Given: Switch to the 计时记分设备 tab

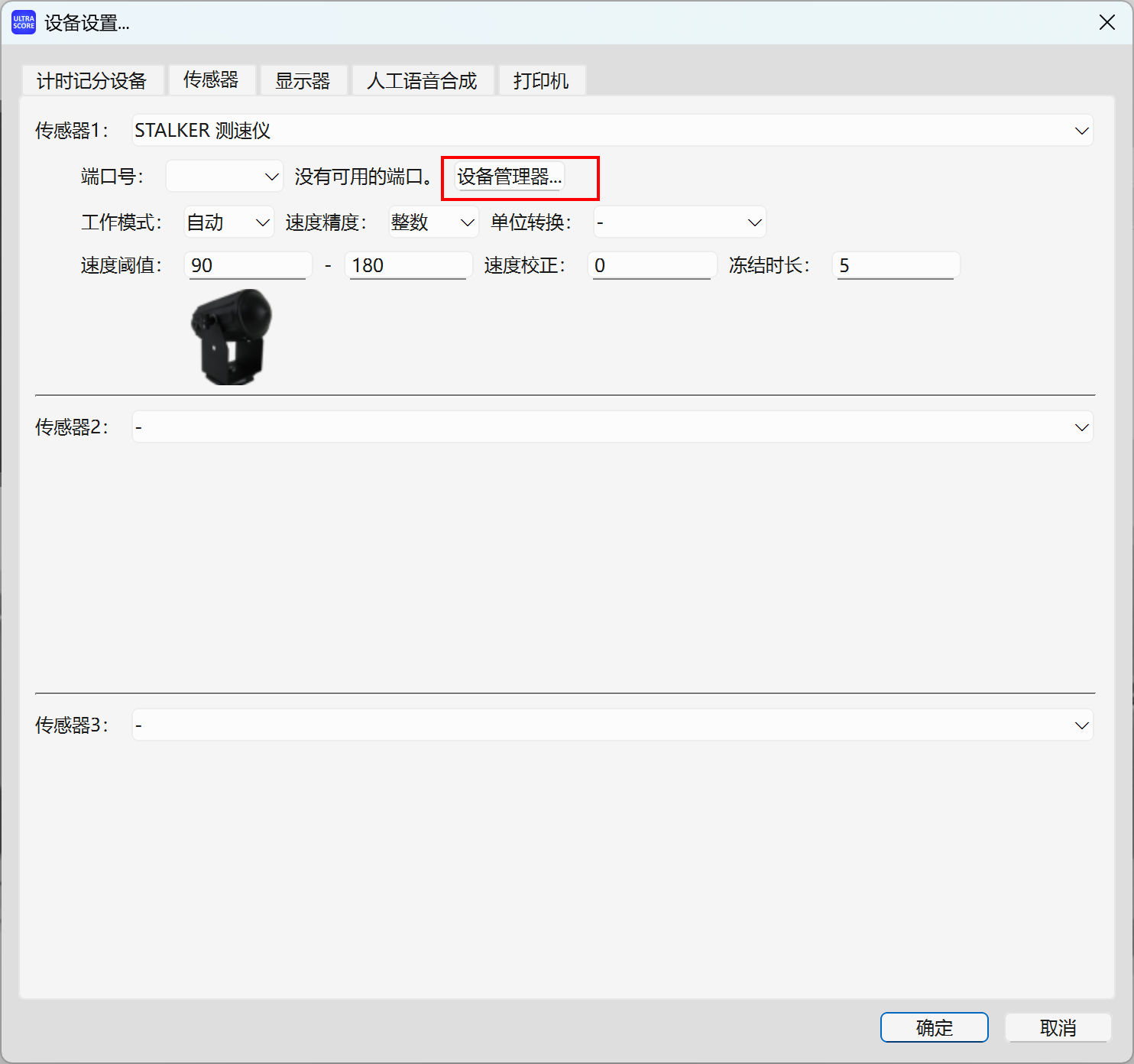Looking at the screenshot, I should (x=92, y=81).
